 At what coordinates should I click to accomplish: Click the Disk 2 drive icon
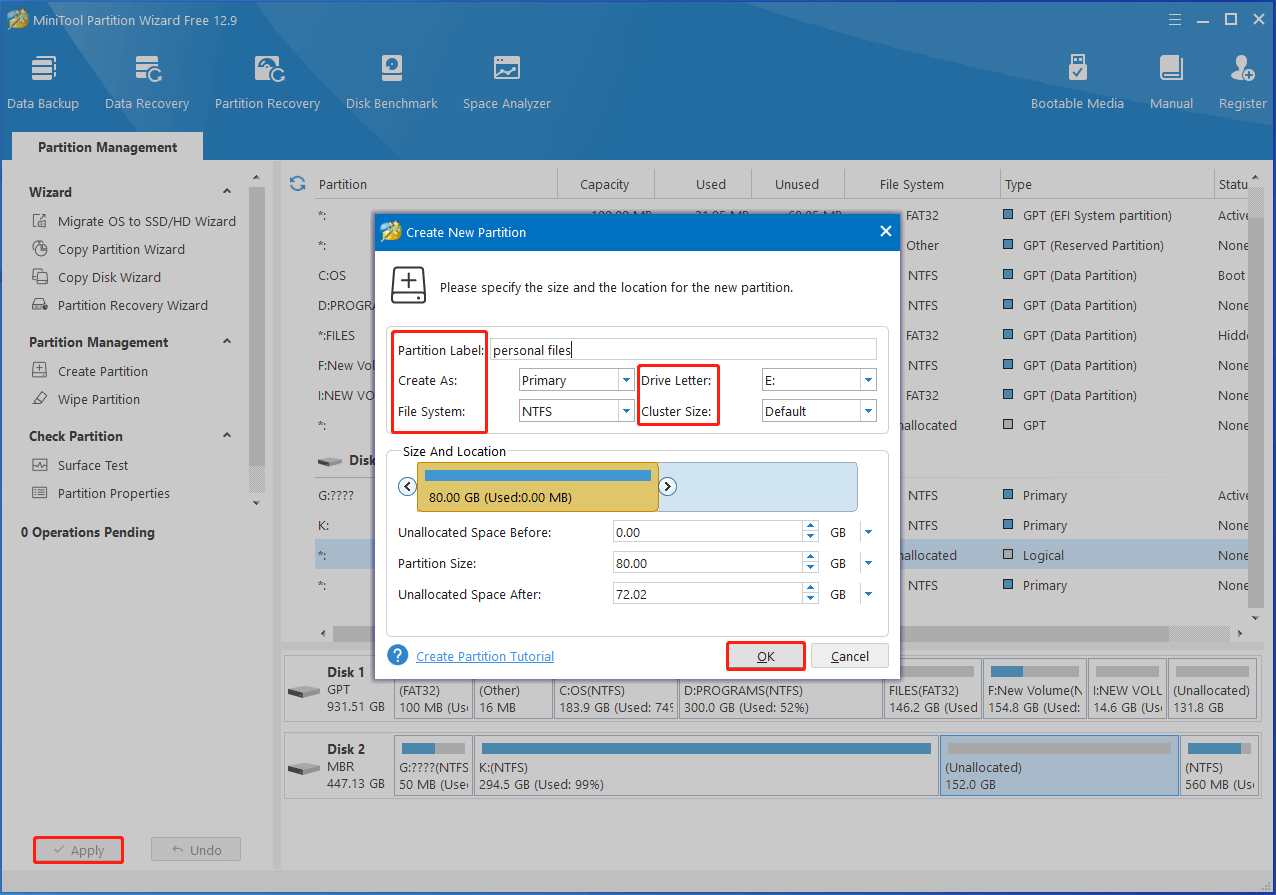pos(303,768)
